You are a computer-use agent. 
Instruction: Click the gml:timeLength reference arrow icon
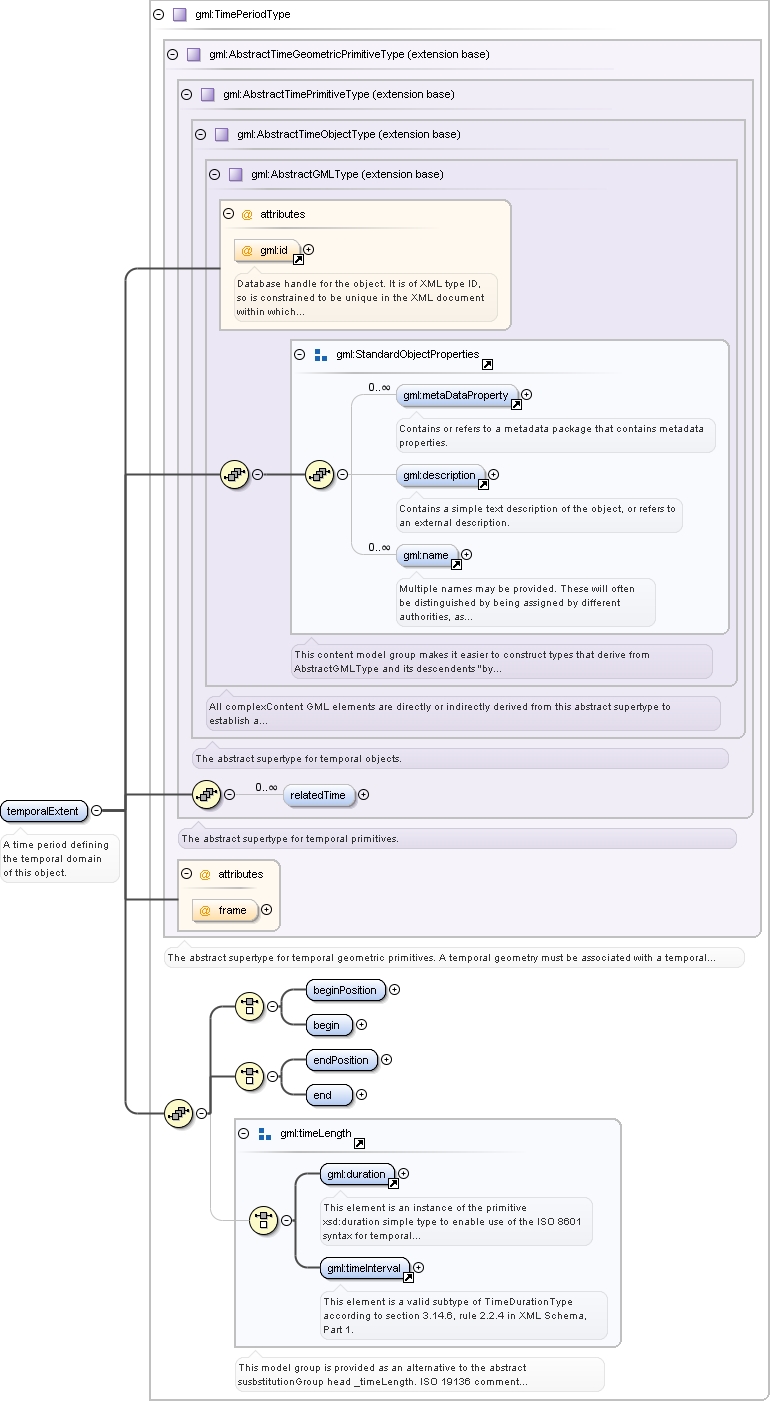359,1143
